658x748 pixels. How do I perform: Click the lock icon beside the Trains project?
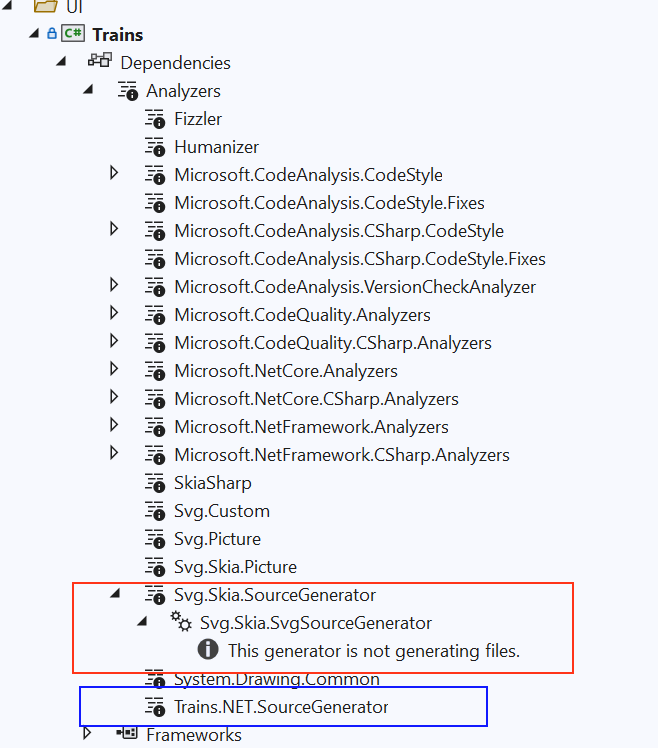(x=52, y=34)
